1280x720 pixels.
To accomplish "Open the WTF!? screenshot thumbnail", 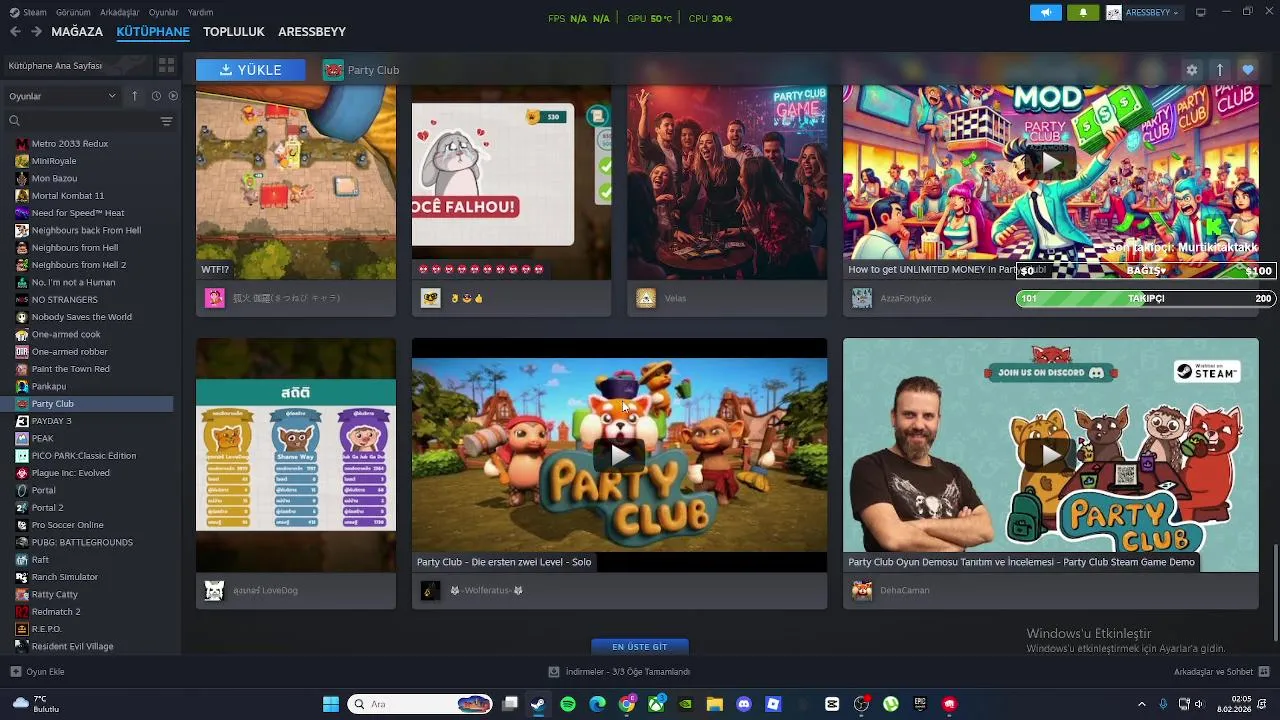I will [296, 182].
